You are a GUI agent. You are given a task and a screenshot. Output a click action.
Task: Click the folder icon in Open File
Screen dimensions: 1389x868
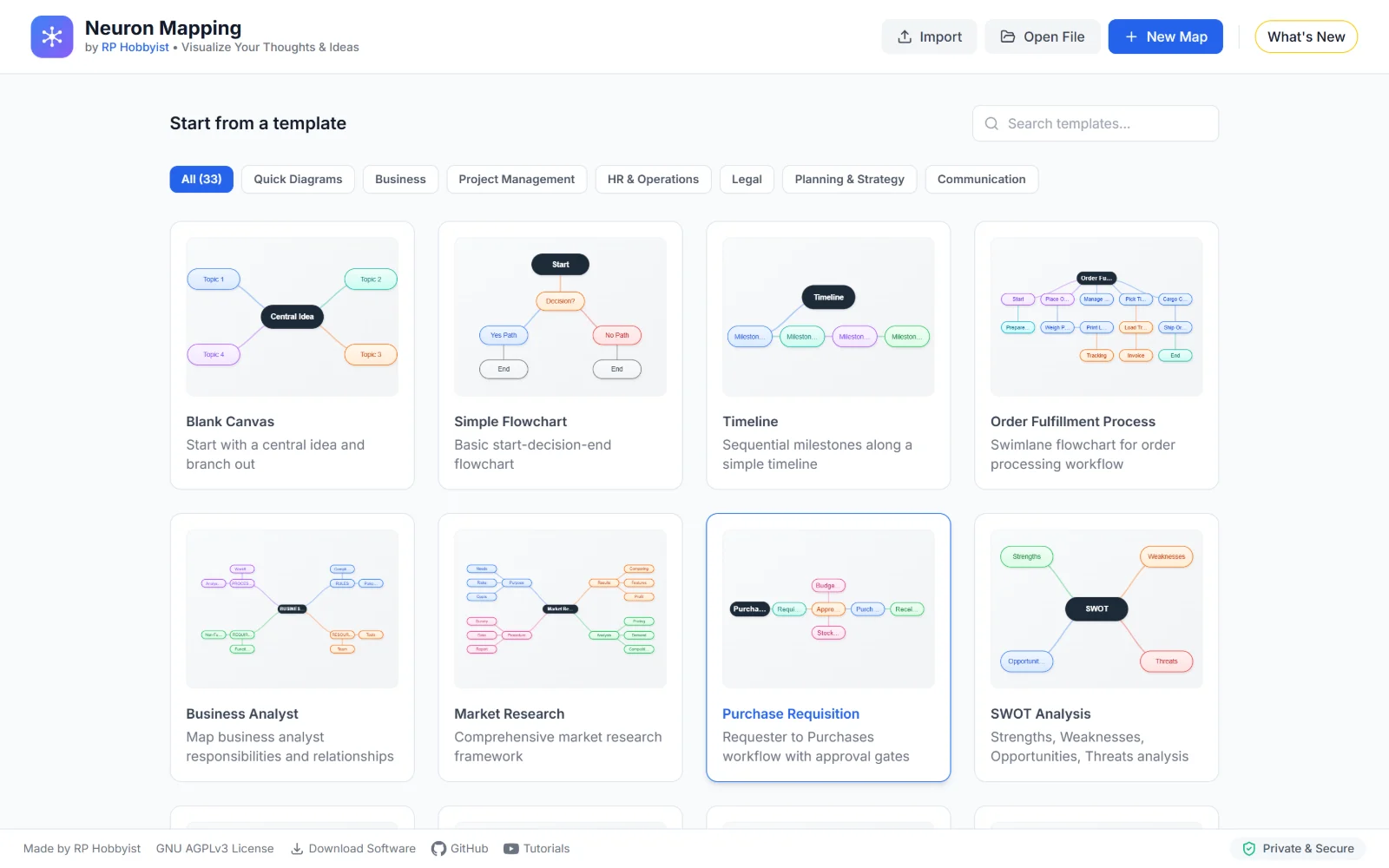(x=1008, y=36)
